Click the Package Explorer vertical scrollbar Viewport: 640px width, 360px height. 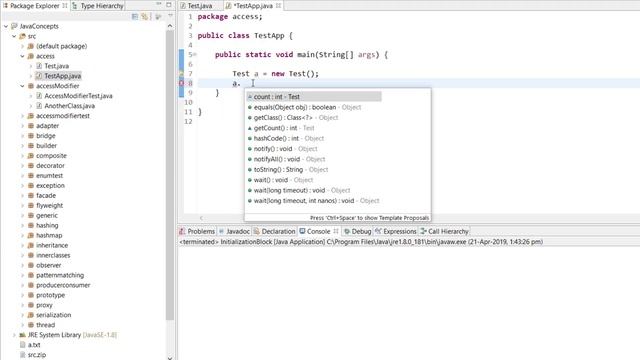tap(170, 176)
